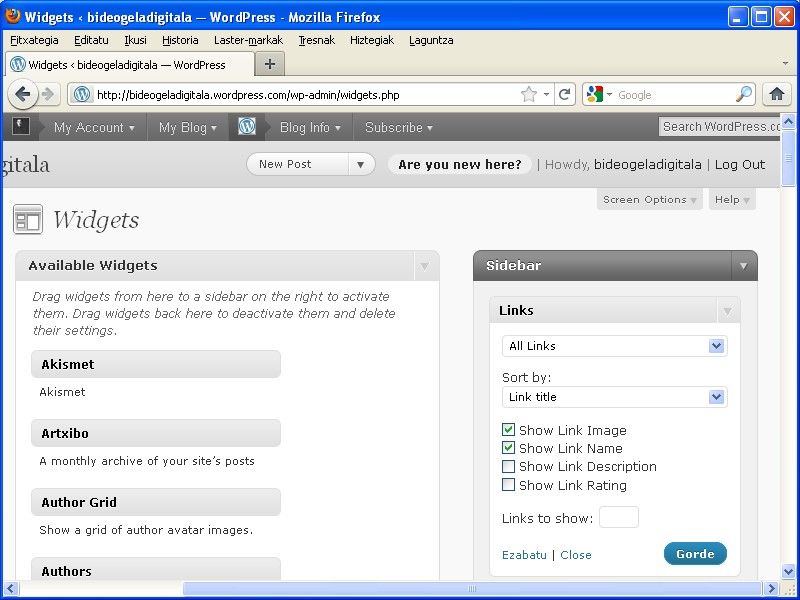Expand the Help tab
800x600 pixels.
pyautogui.click(x=732, y=199)
